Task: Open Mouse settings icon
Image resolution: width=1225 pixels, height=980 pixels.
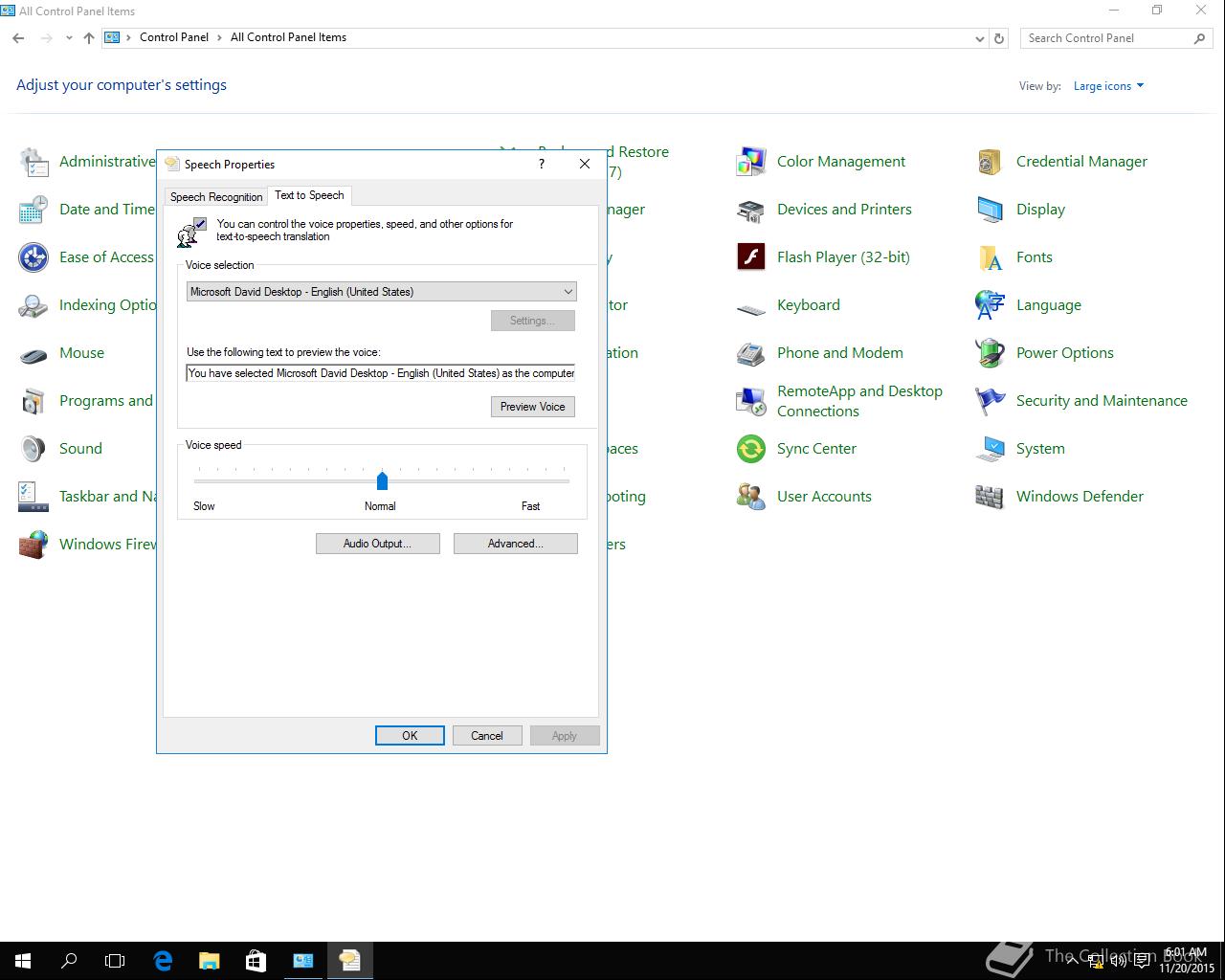Action: (x=33, y=353)
